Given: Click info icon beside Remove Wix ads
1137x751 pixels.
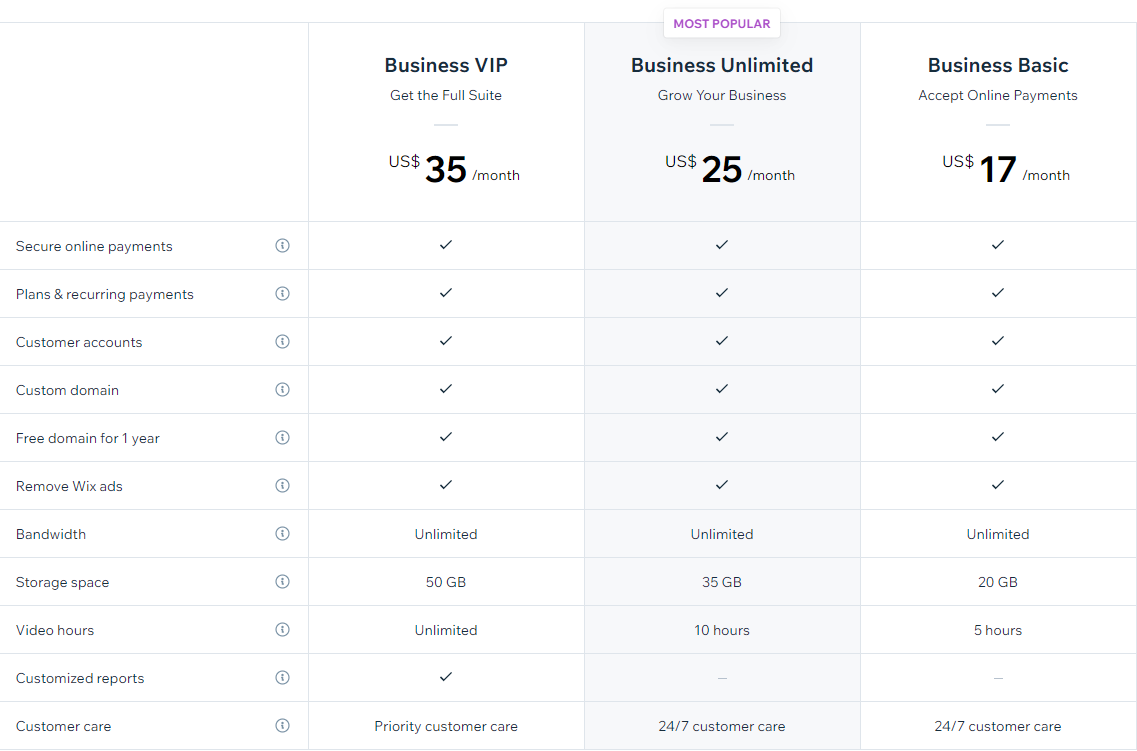Looking at the screenshot, I should pos(282,486).
